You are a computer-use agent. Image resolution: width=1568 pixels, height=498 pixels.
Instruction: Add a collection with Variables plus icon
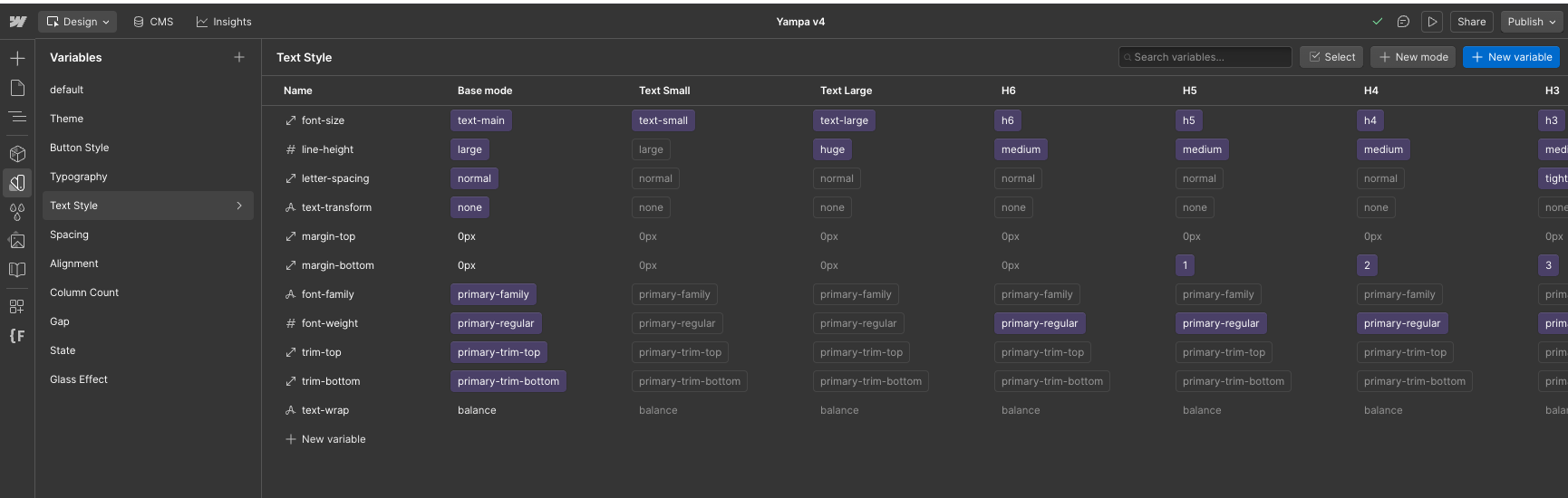tap(239, 57)
